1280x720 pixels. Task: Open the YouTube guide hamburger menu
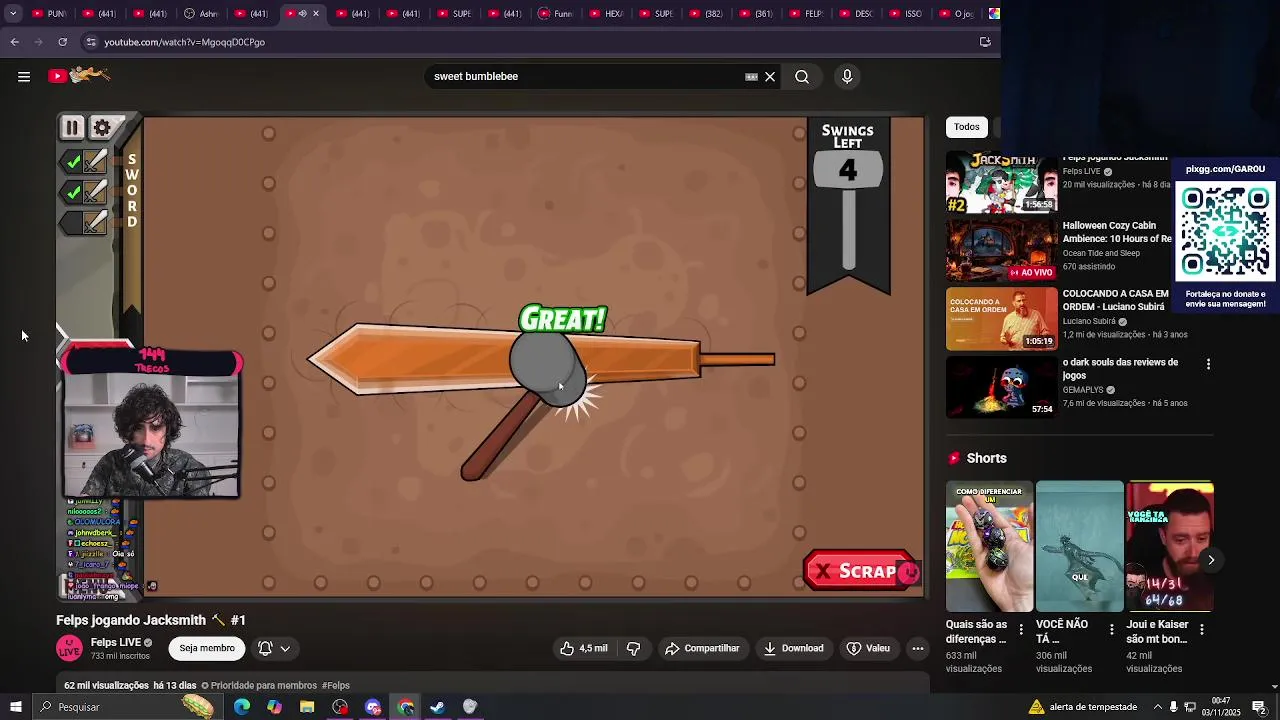click(x=24, y=76)
